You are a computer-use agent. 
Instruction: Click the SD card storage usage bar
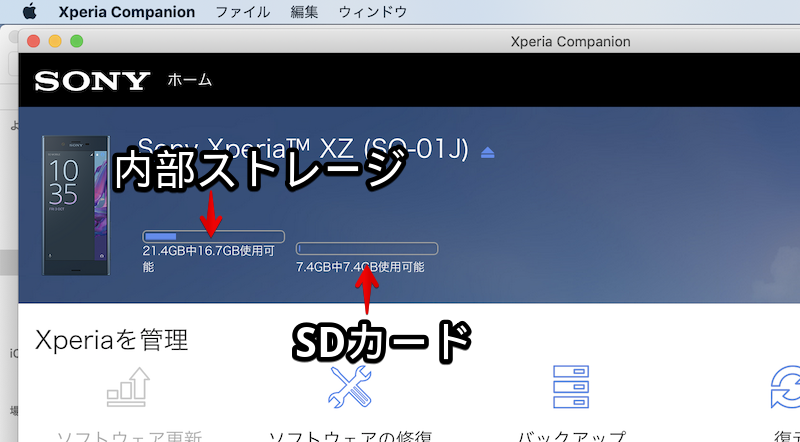pyautogui.click(x=367, y=248)
